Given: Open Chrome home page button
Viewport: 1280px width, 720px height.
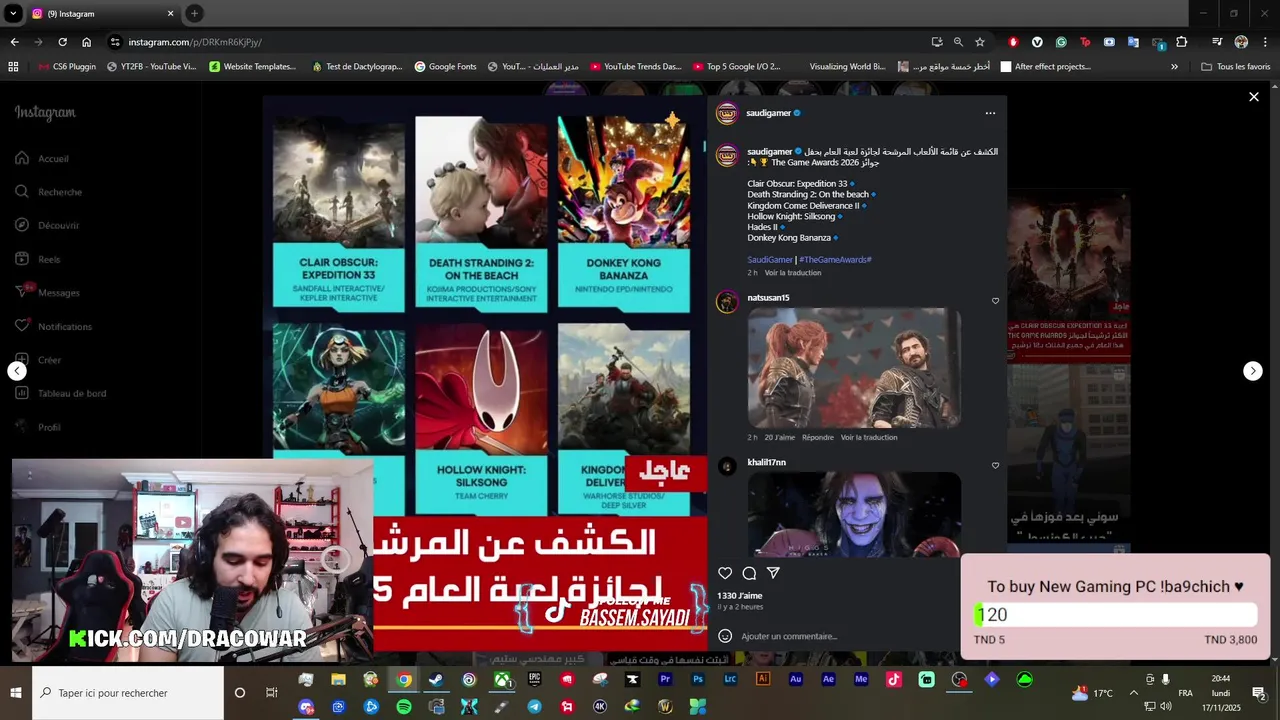Looking at the screenshot, I should pyautogui.click(x=86, y=42).
